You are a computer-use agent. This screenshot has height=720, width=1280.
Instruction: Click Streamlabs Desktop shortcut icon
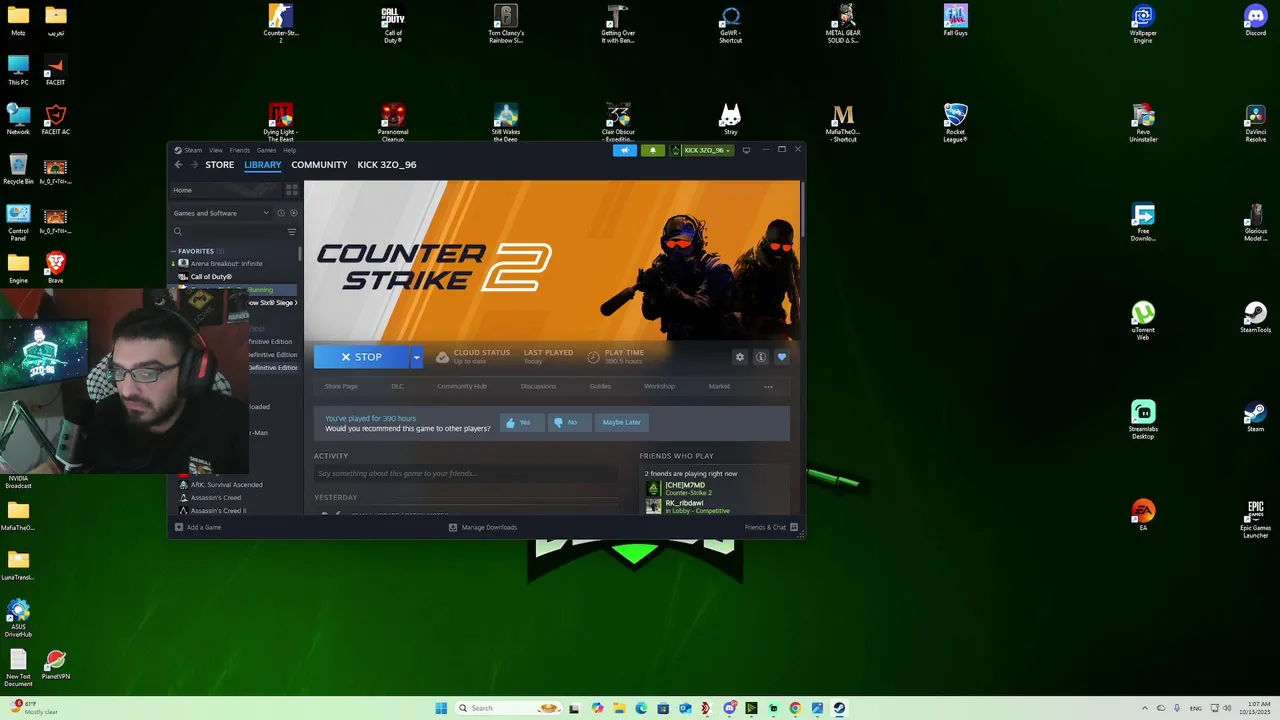[1143, 420]
